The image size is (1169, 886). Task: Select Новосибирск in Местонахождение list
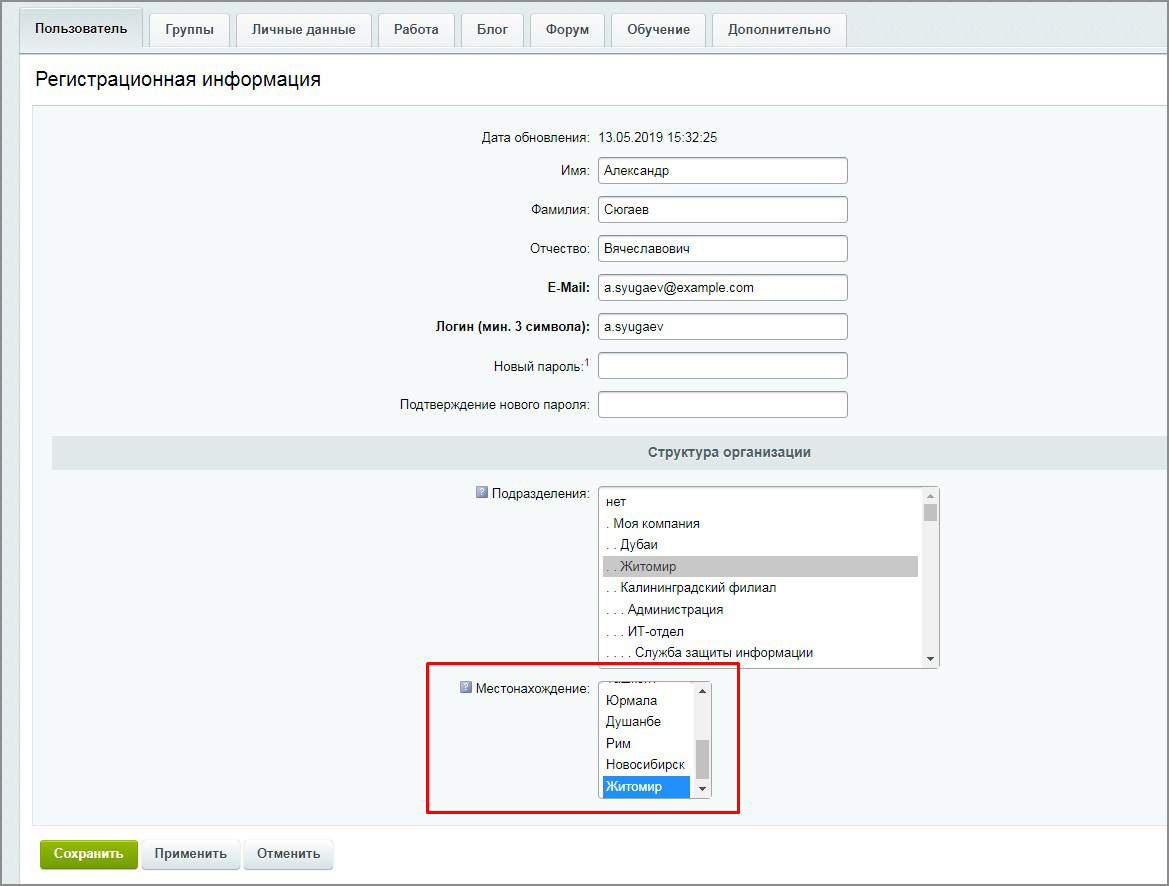646,764
